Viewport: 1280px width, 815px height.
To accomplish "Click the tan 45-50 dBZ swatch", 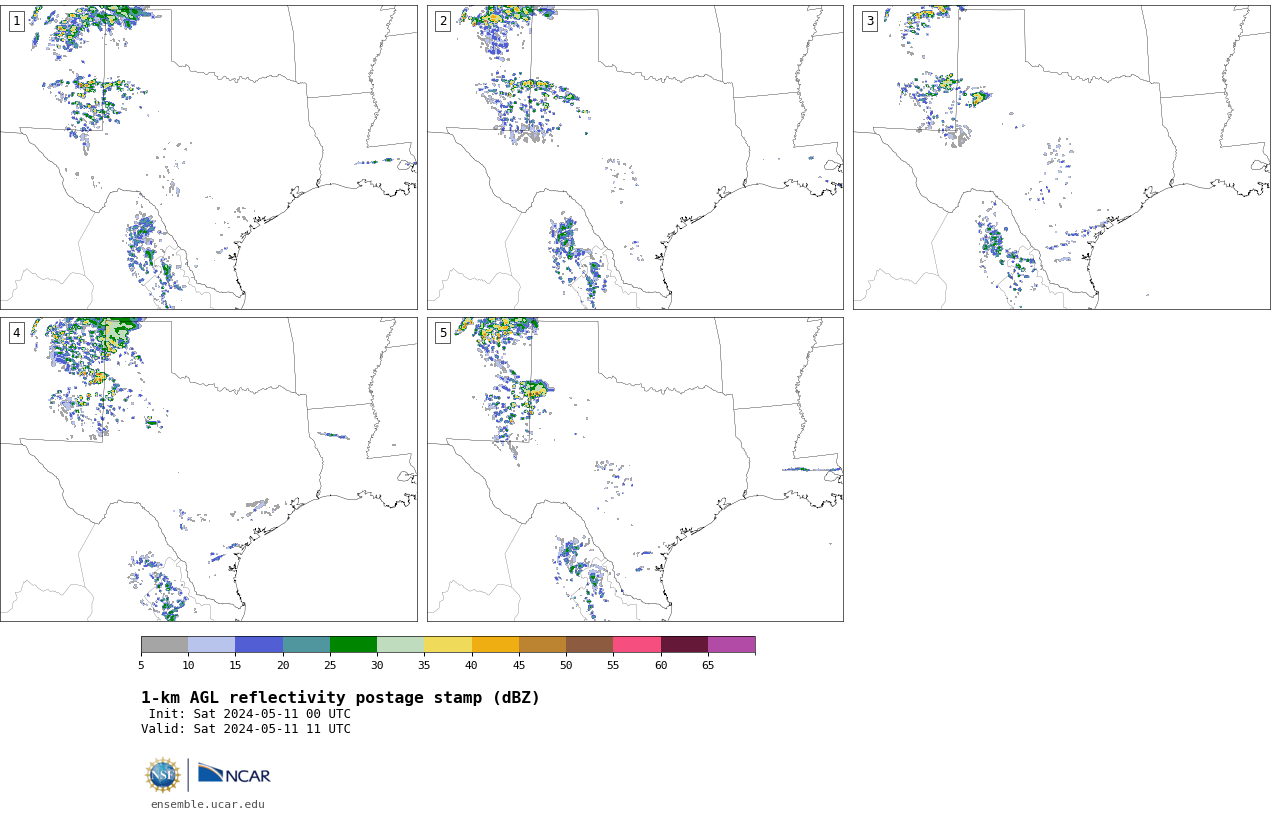I will click(x=542, y=644).
